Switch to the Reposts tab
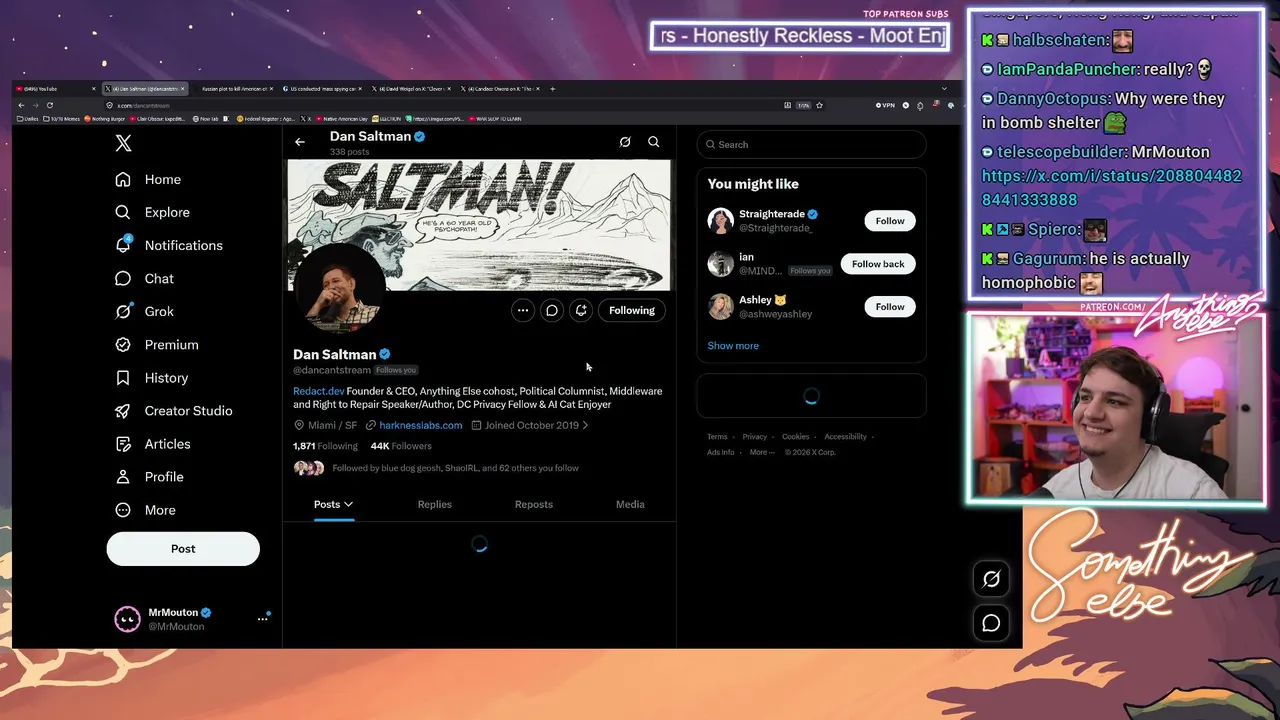The image size is (1280, 720). 534,504
